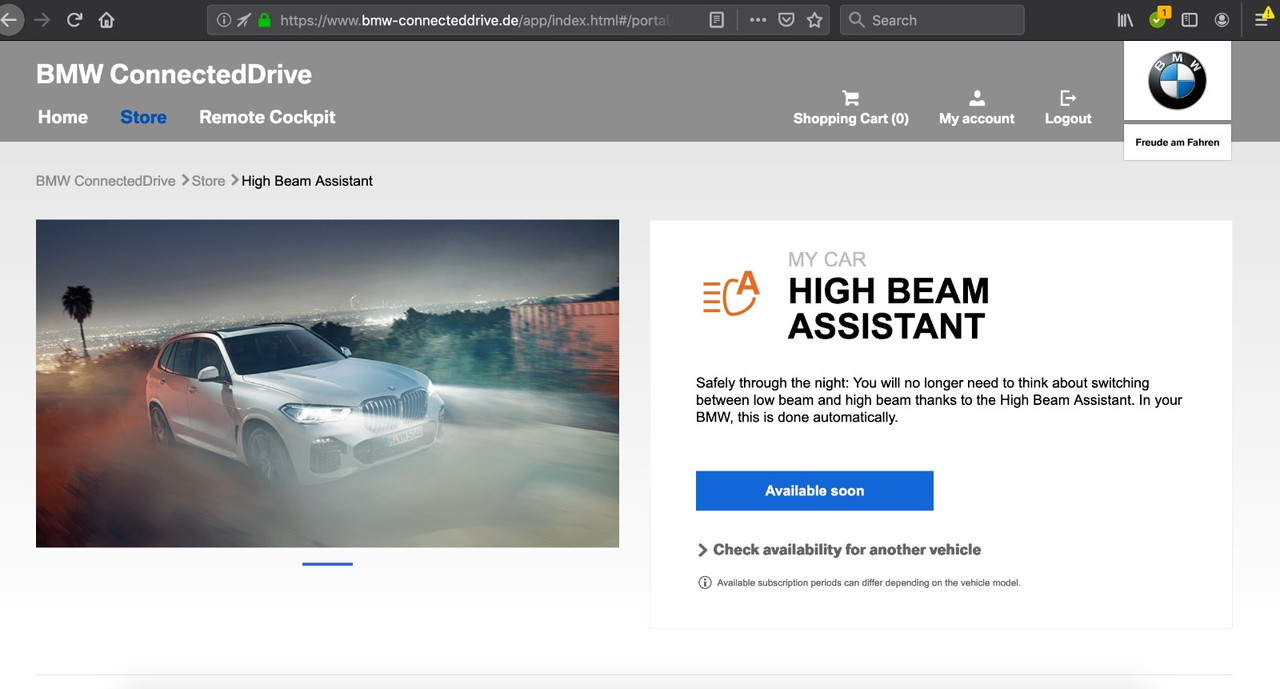Viewport: 1280px width, 689px height.
Task: Click the green extension icon with badge
Action: click(1158, 18)
